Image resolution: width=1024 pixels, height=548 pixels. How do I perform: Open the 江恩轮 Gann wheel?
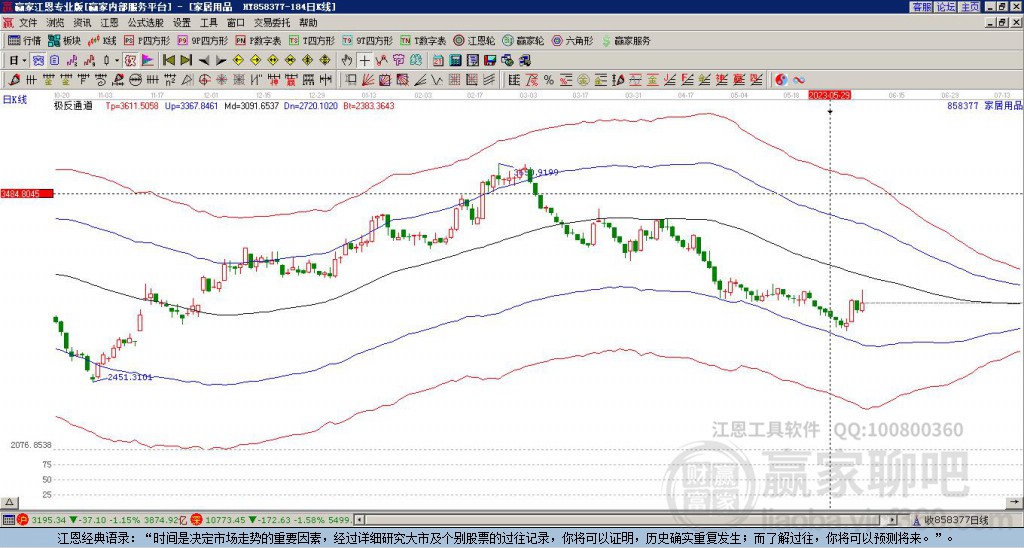474,40
